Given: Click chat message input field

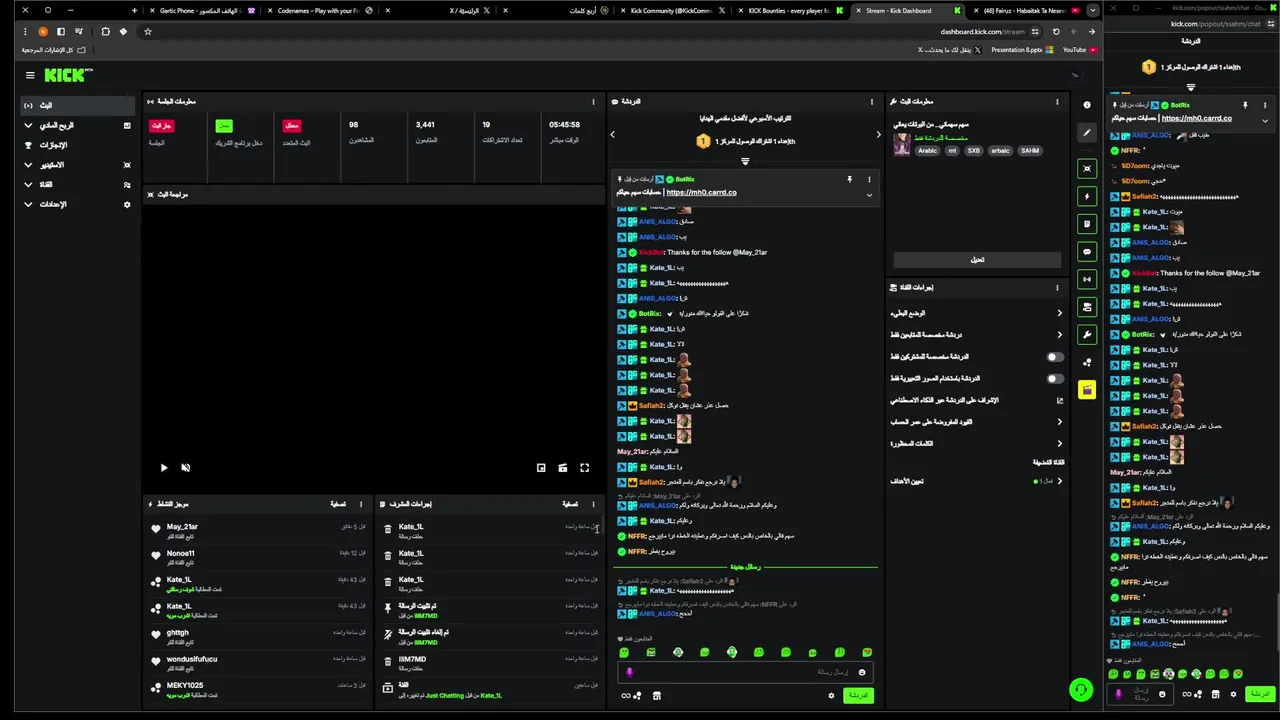Looking at the screenshot, I should click(x=745, y=672).
